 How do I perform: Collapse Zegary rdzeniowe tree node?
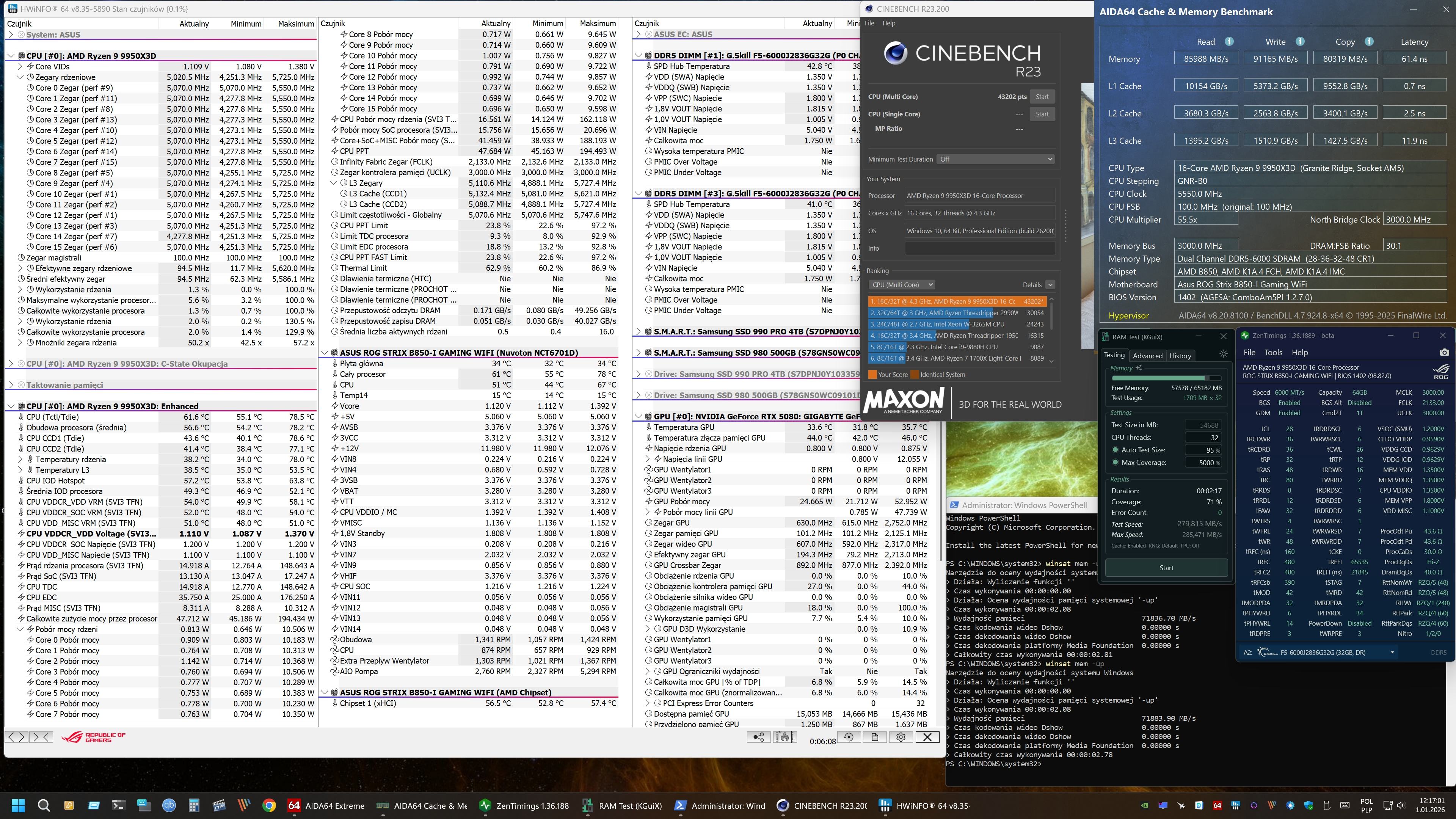20,77
